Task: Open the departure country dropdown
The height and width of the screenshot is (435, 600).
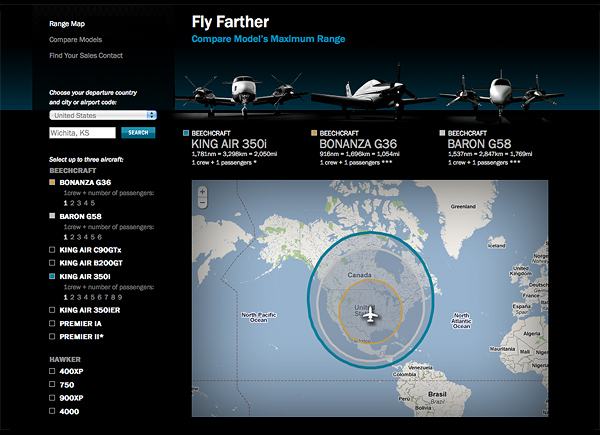Action: 102,115
